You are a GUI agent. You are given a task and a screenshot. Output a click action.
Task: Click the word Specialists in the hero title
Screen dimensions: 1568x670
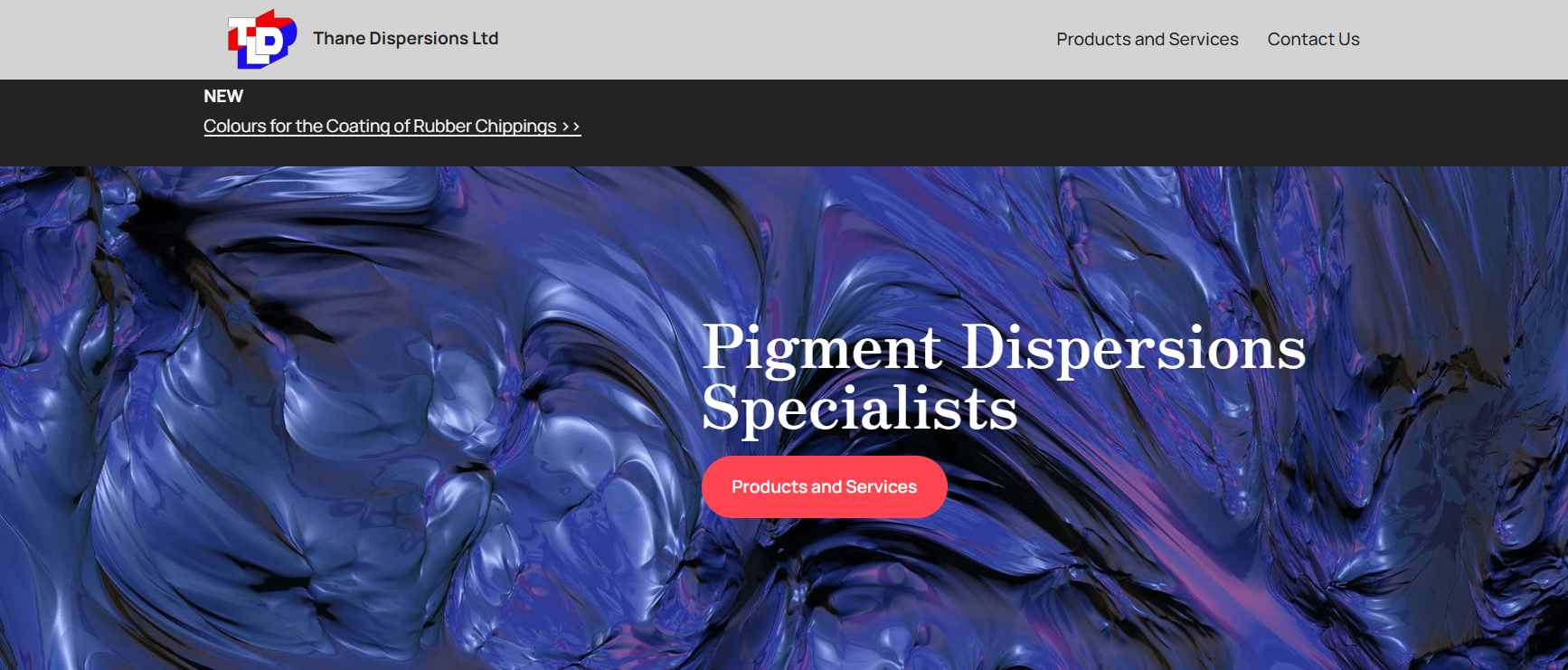point(859,409)
